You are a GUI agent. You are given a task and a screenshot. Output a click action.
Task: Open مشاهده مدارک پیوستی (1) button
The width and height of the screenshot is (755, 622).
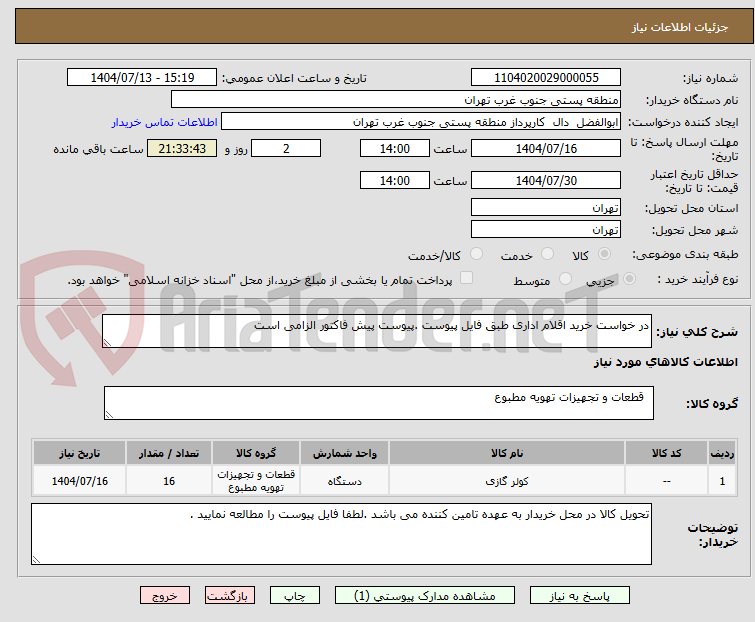(x=425, y=596)
